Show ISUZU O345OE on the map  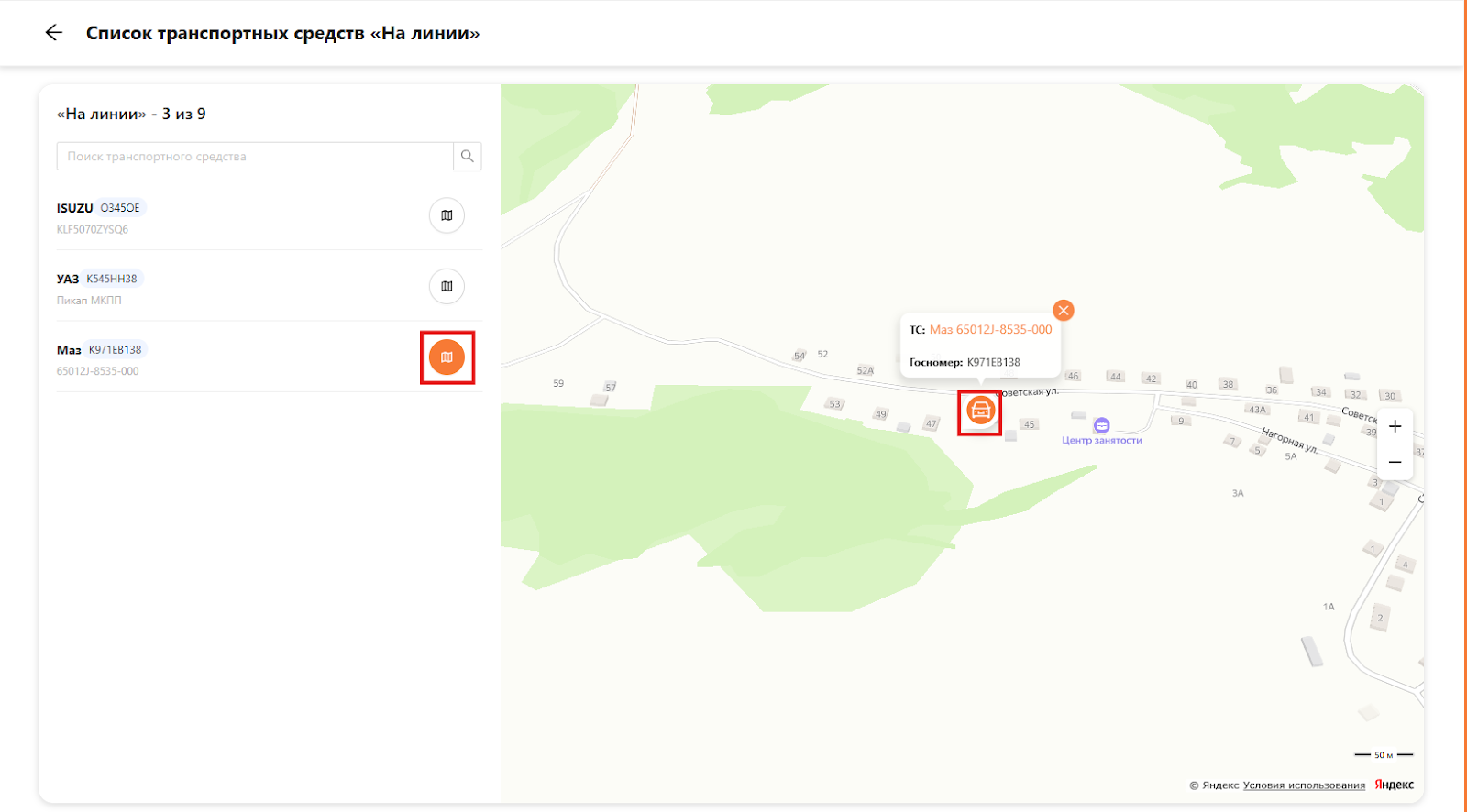coord(447,215)
